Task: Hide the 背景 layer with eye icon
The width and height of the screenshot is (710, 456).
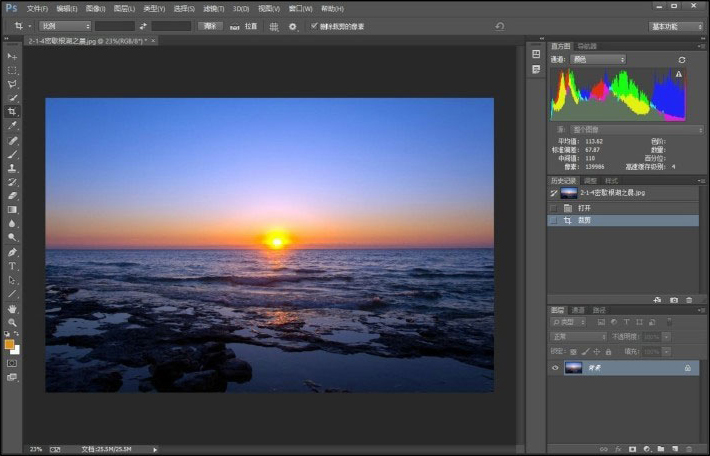Action: pos(555,368)
